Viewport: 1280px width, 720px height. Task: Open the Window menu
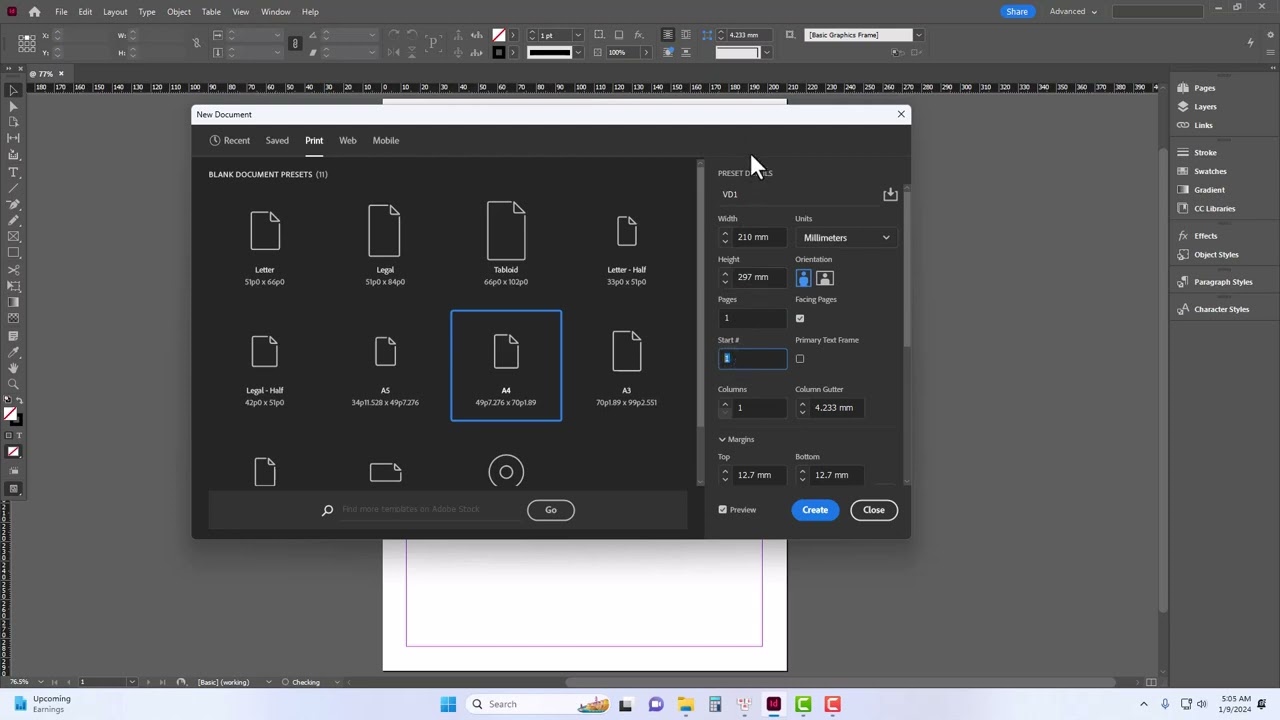(x=275, y=12)
